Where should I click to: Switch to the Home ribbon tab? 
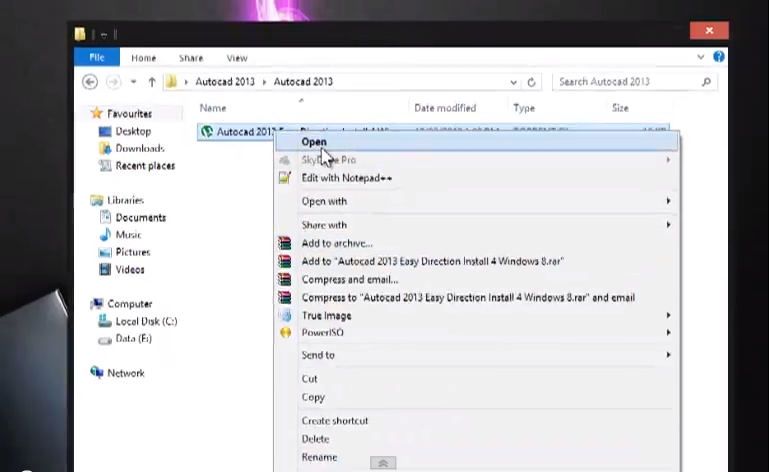[x=143, y=58]
